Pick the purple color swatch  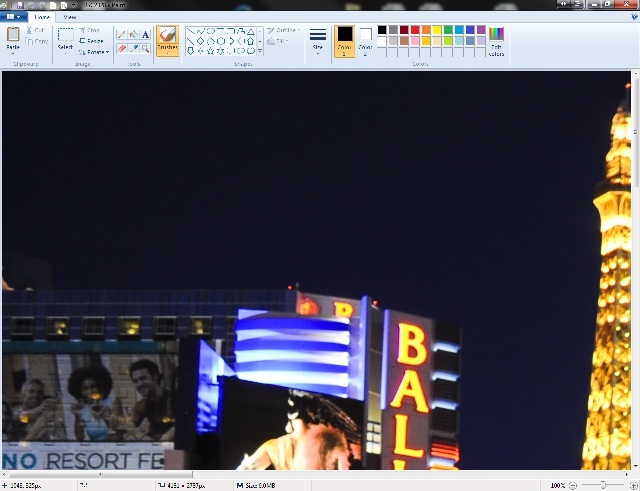tap(481, 30)
